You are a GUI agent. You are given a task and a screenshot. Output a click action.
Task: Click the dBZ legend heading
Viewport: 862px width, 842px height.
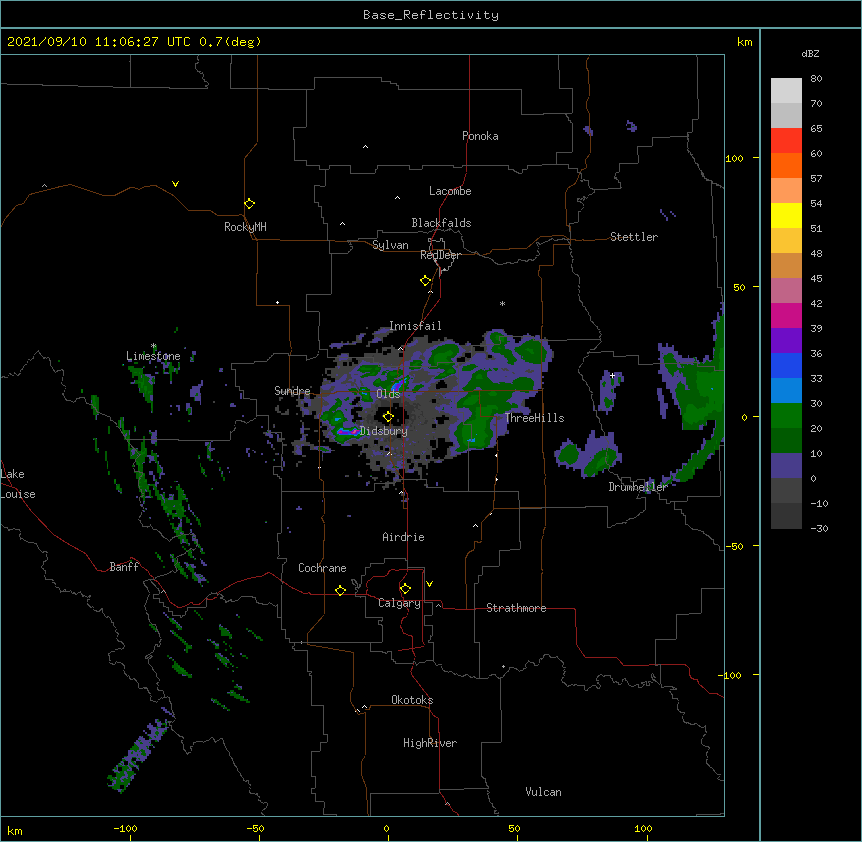[810, 53]
